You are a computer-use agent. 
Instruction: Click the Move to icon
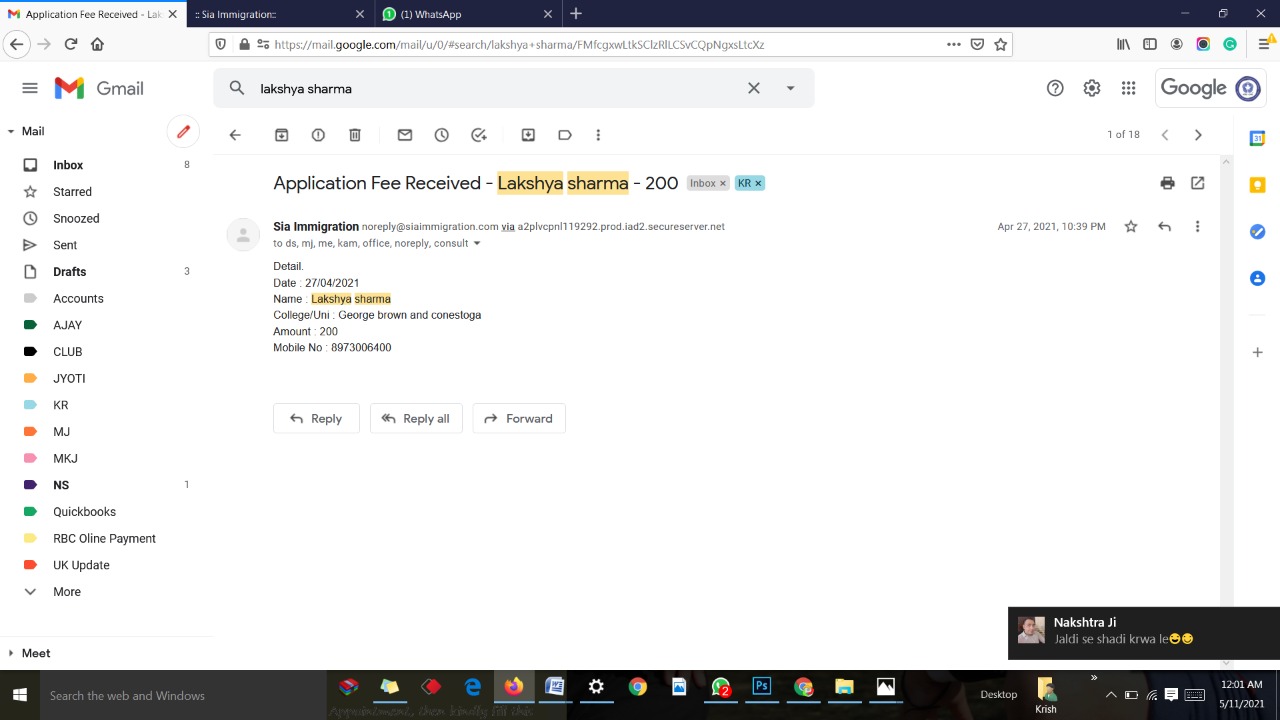point(528,135)
